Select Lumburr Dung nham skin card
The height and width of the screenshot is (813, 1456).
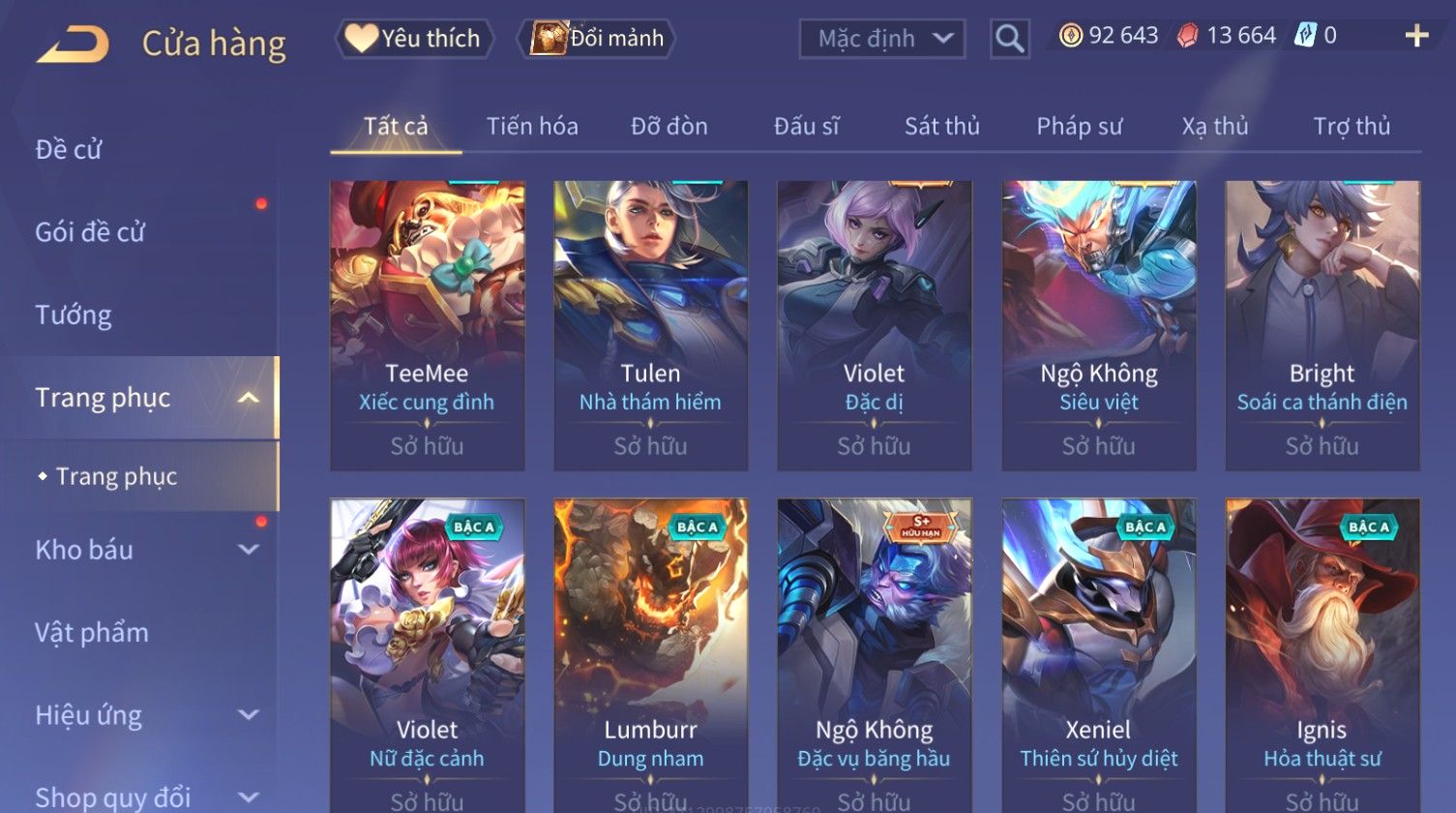coord(650,655)
